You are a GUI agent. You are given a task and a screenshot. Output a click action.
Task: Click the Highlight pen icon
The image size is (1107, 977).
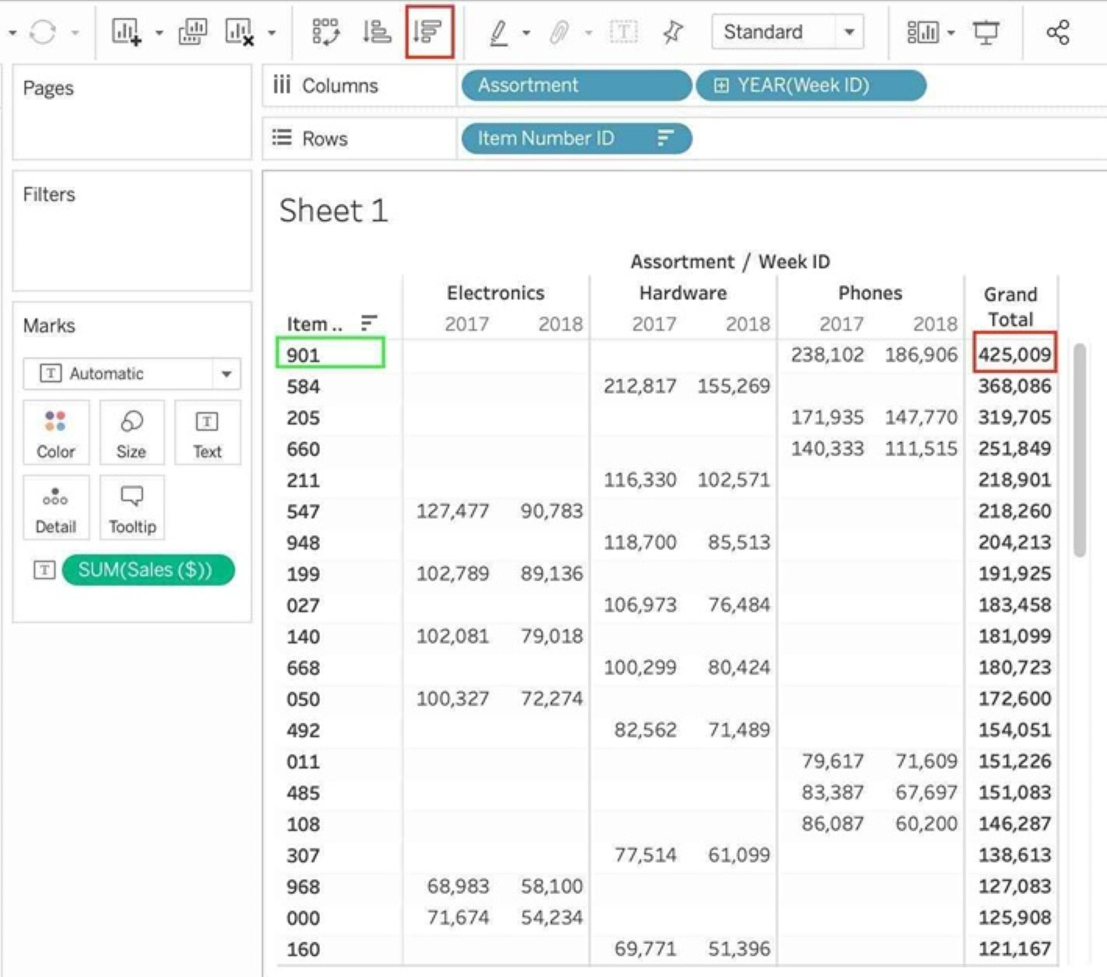[498, 32]
